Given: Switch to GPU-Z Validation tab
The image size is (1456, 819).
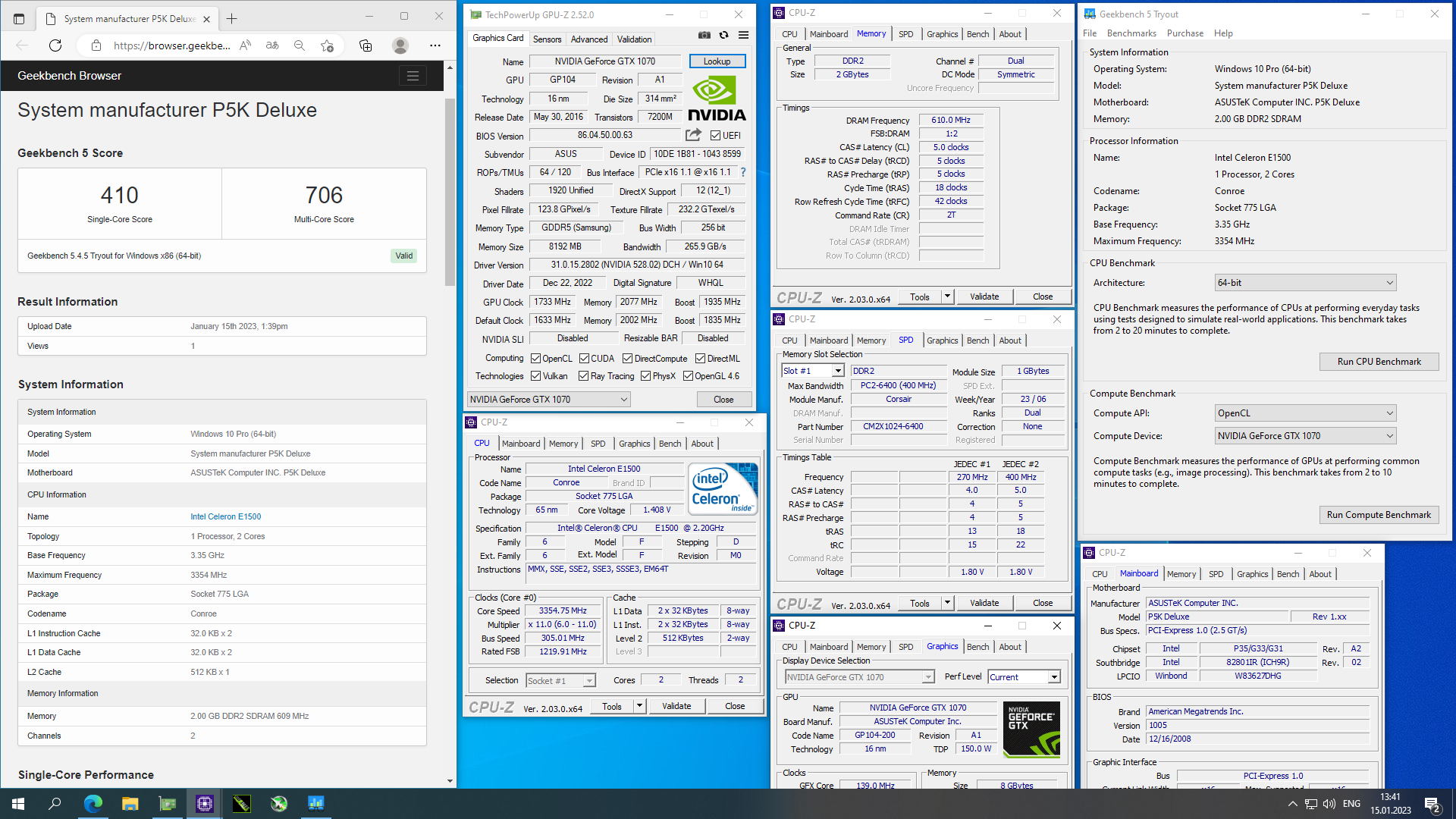Looking at the screenshot, I should (634, 39).
